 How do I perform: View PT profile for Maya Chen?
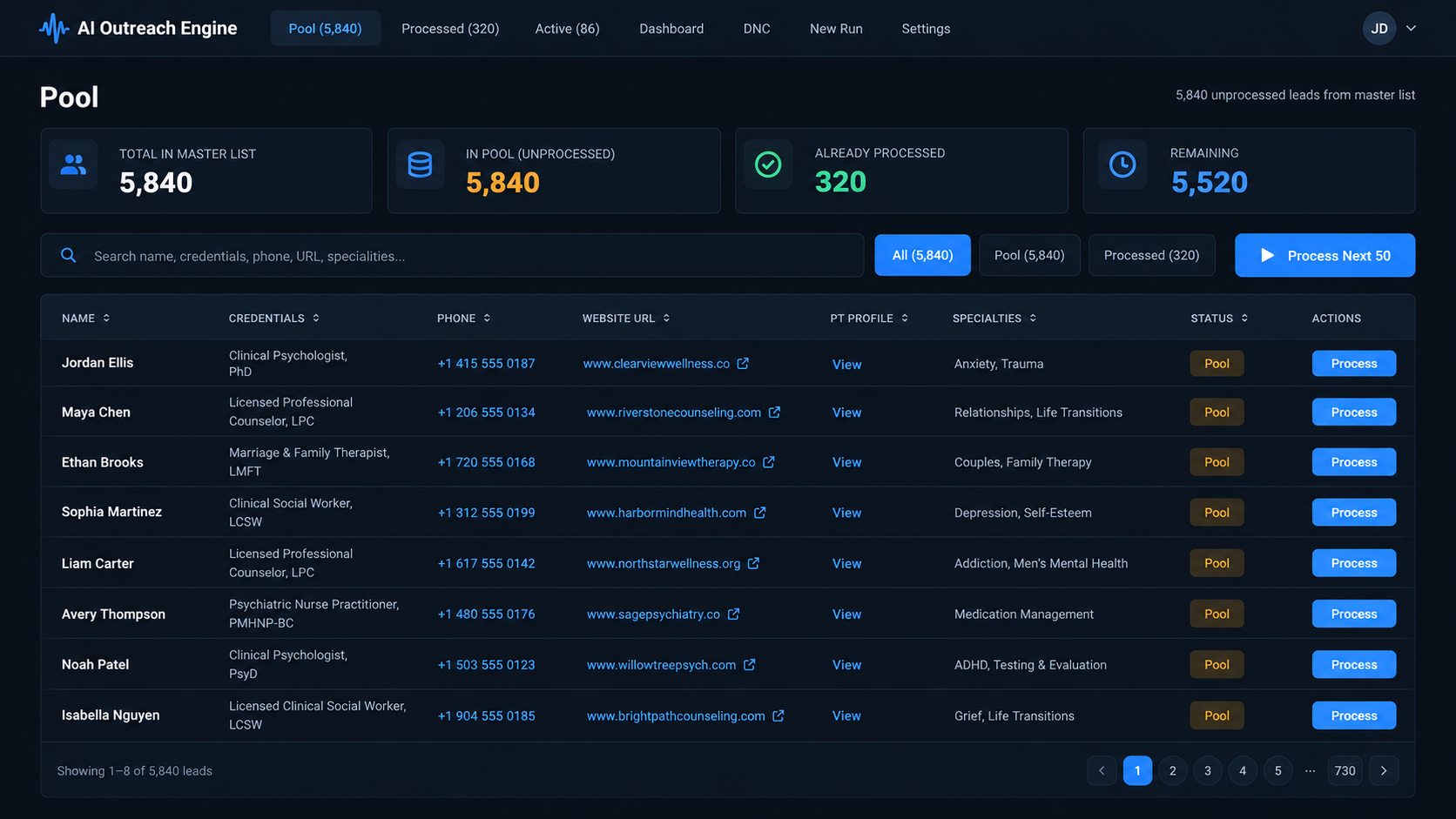click(846, 413)
